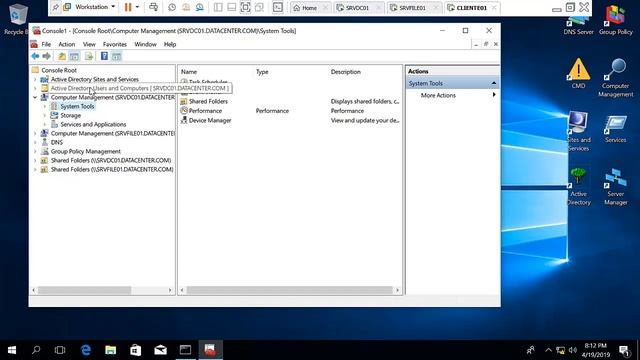Image resolution: width=640 pixels, height=360 pixels.
Task: Click VMware console view icon
Action: click(278, 7)
